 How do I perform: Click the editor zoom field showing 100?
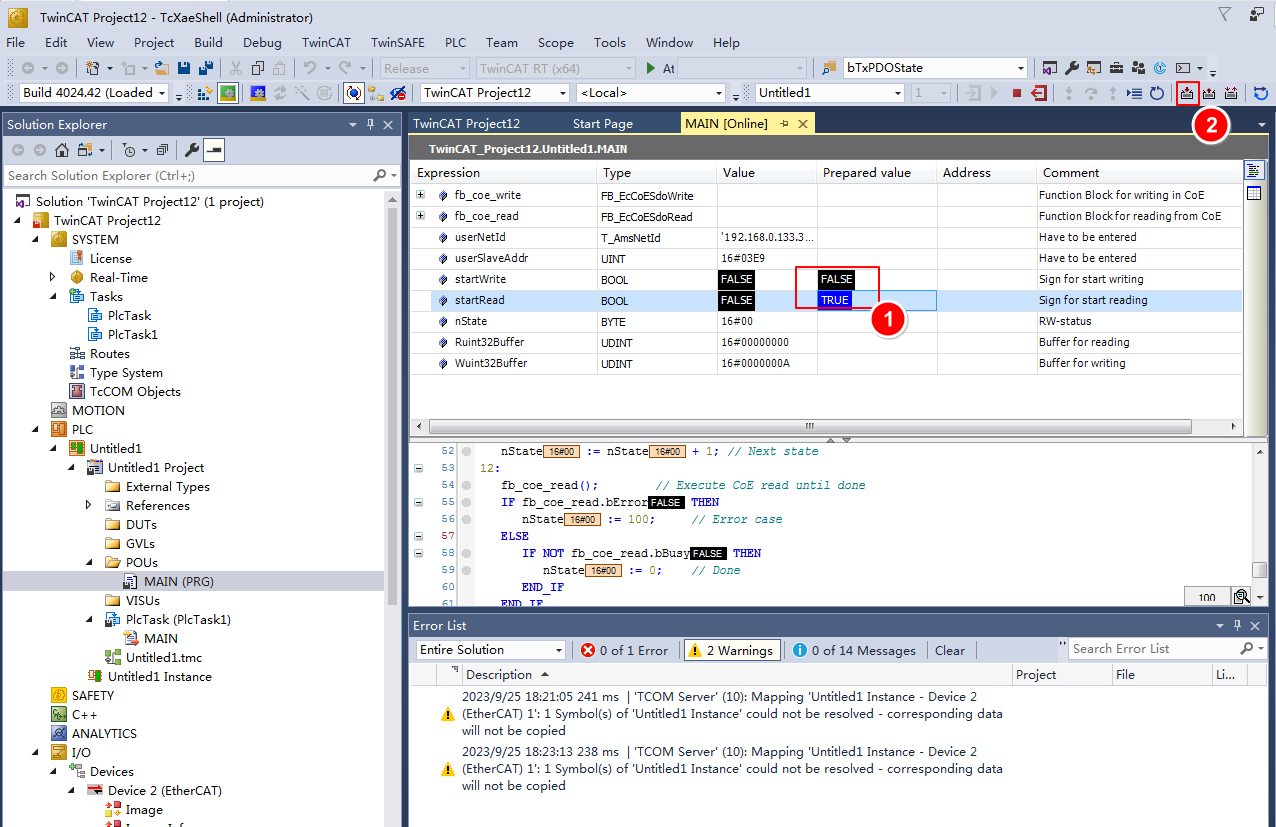click(x=1207, y=597)
